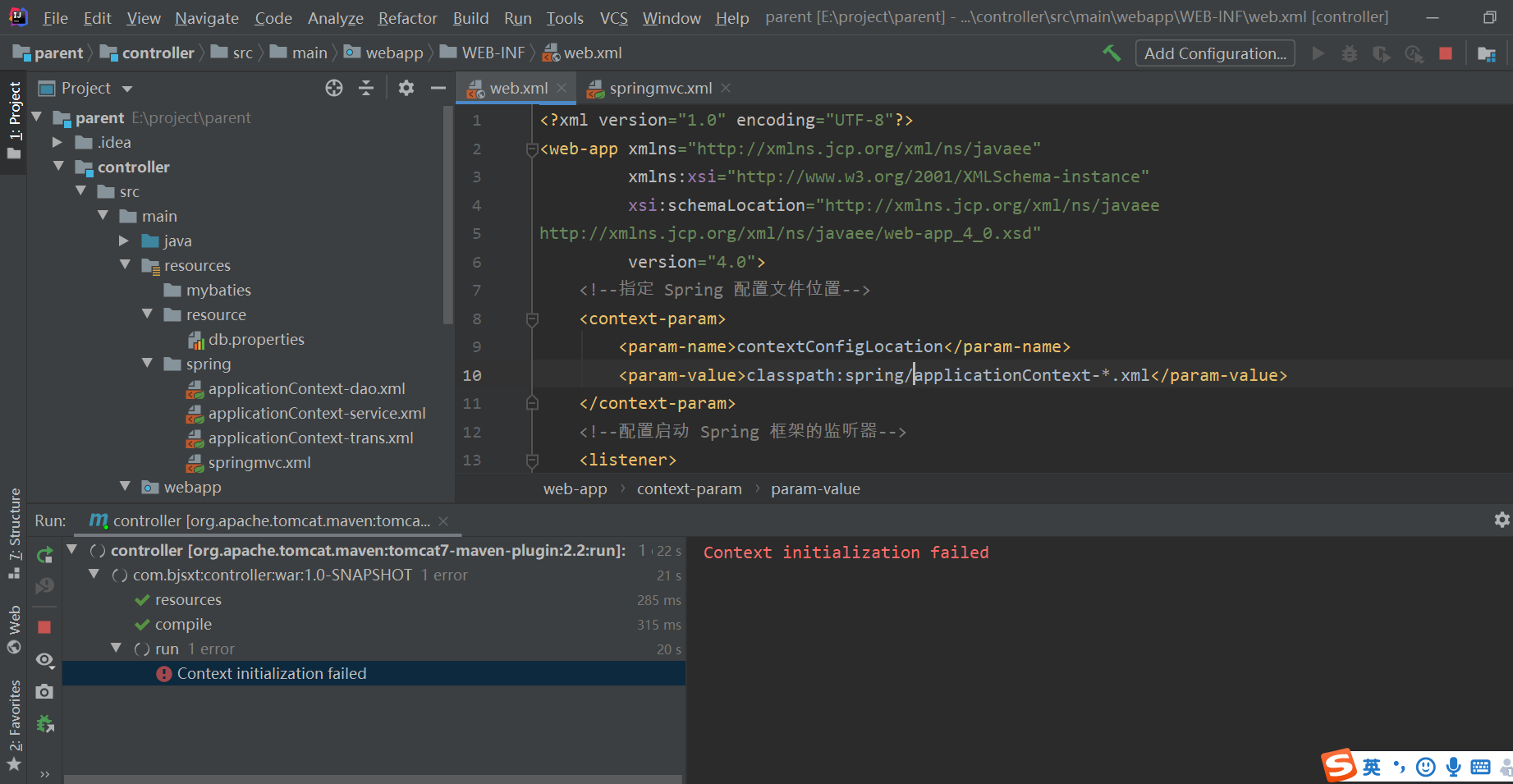The image size is (1513, 784).
Task: Click the Debug bug icon in toolbar
Action: [x=1350, y=53]
